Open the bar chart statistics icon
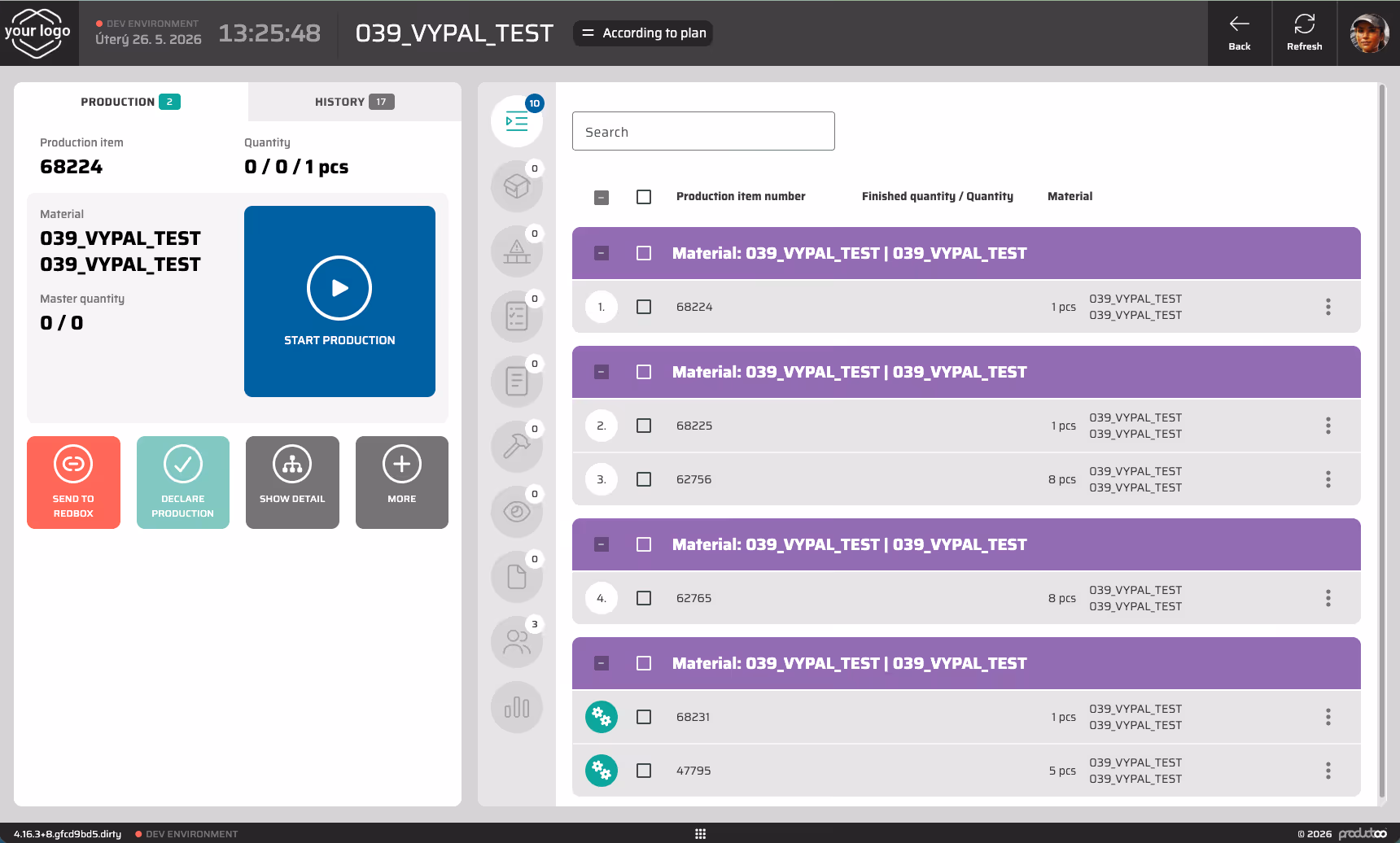 (x=517, y=708)
